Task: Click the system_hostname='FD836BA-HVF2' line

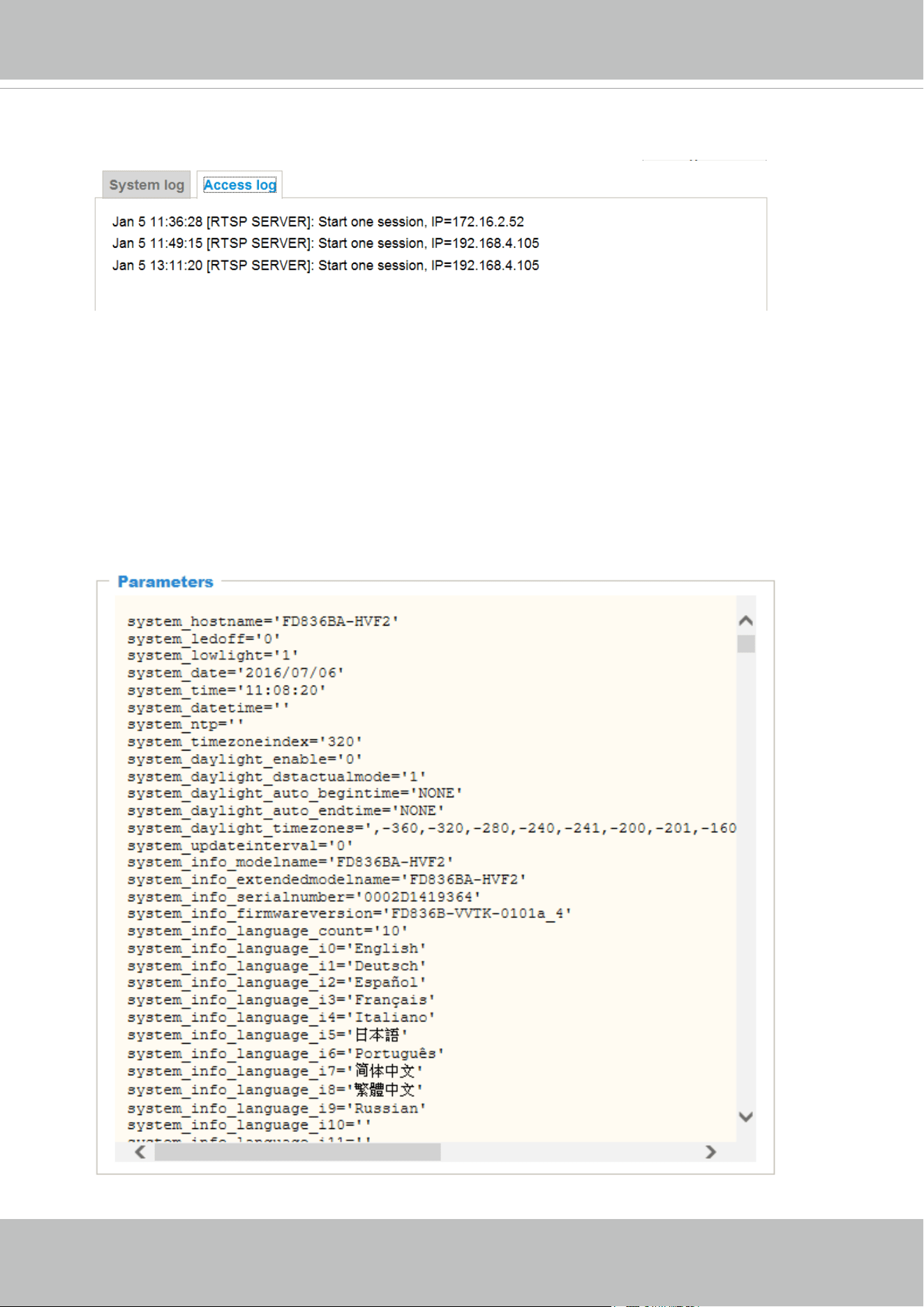Action: click(263, 621)
